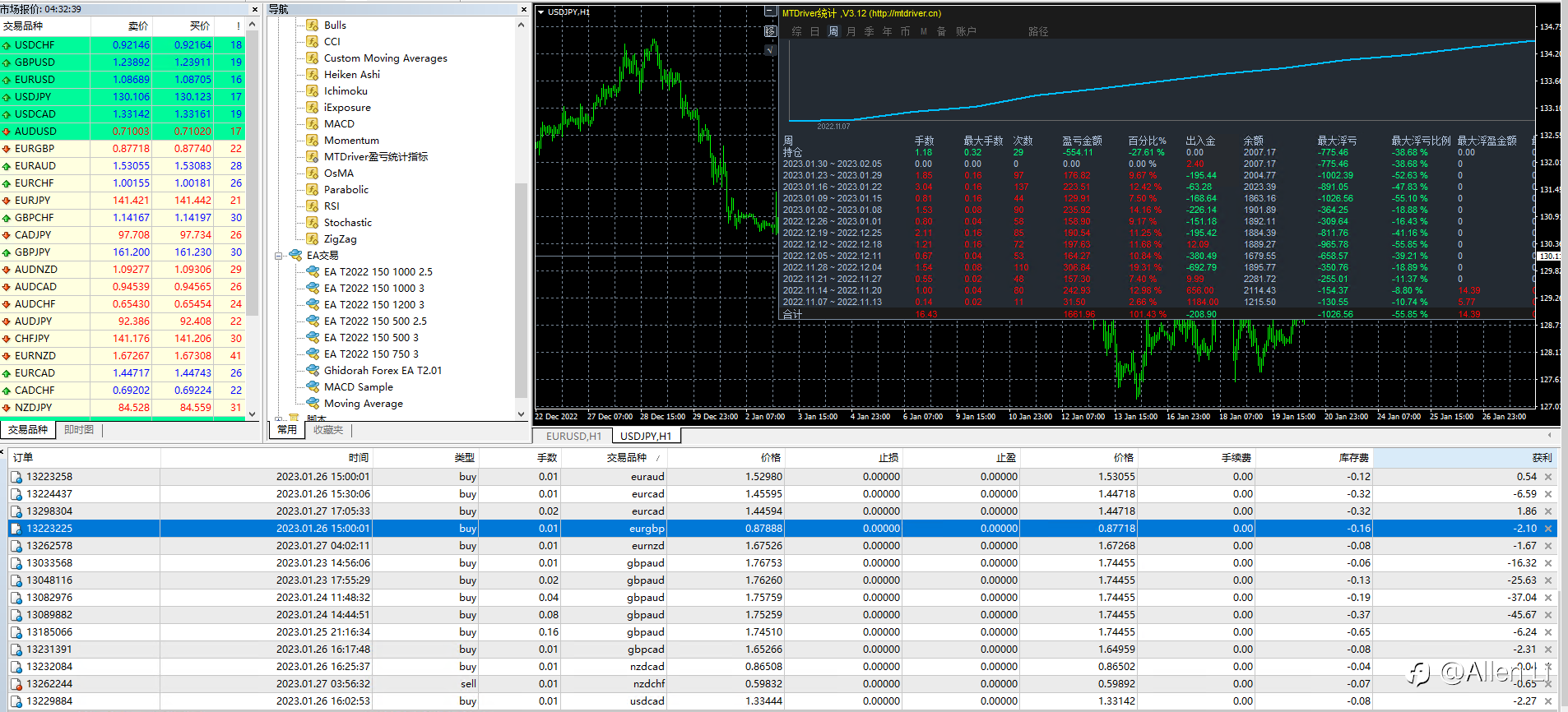Click the ZigZag indicator icon

(x=313, y=239)
